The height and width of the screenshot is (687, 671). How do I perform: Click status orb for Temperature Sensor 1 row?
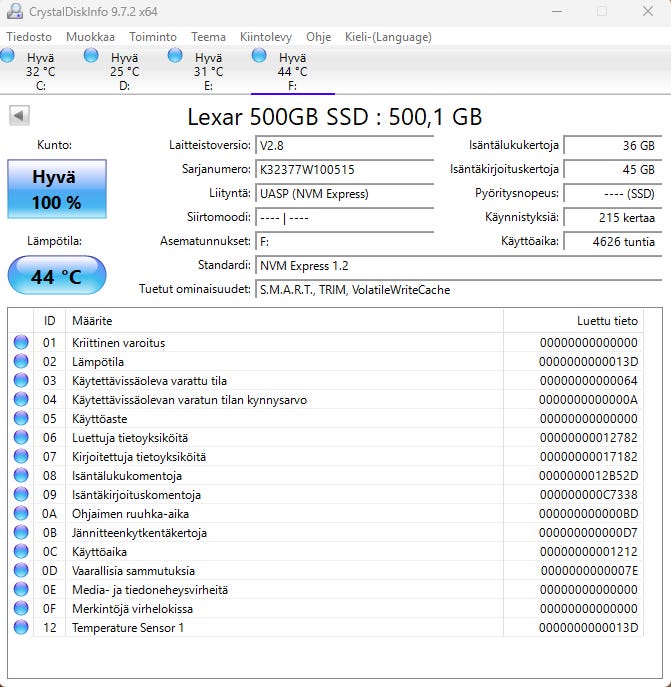21,628
